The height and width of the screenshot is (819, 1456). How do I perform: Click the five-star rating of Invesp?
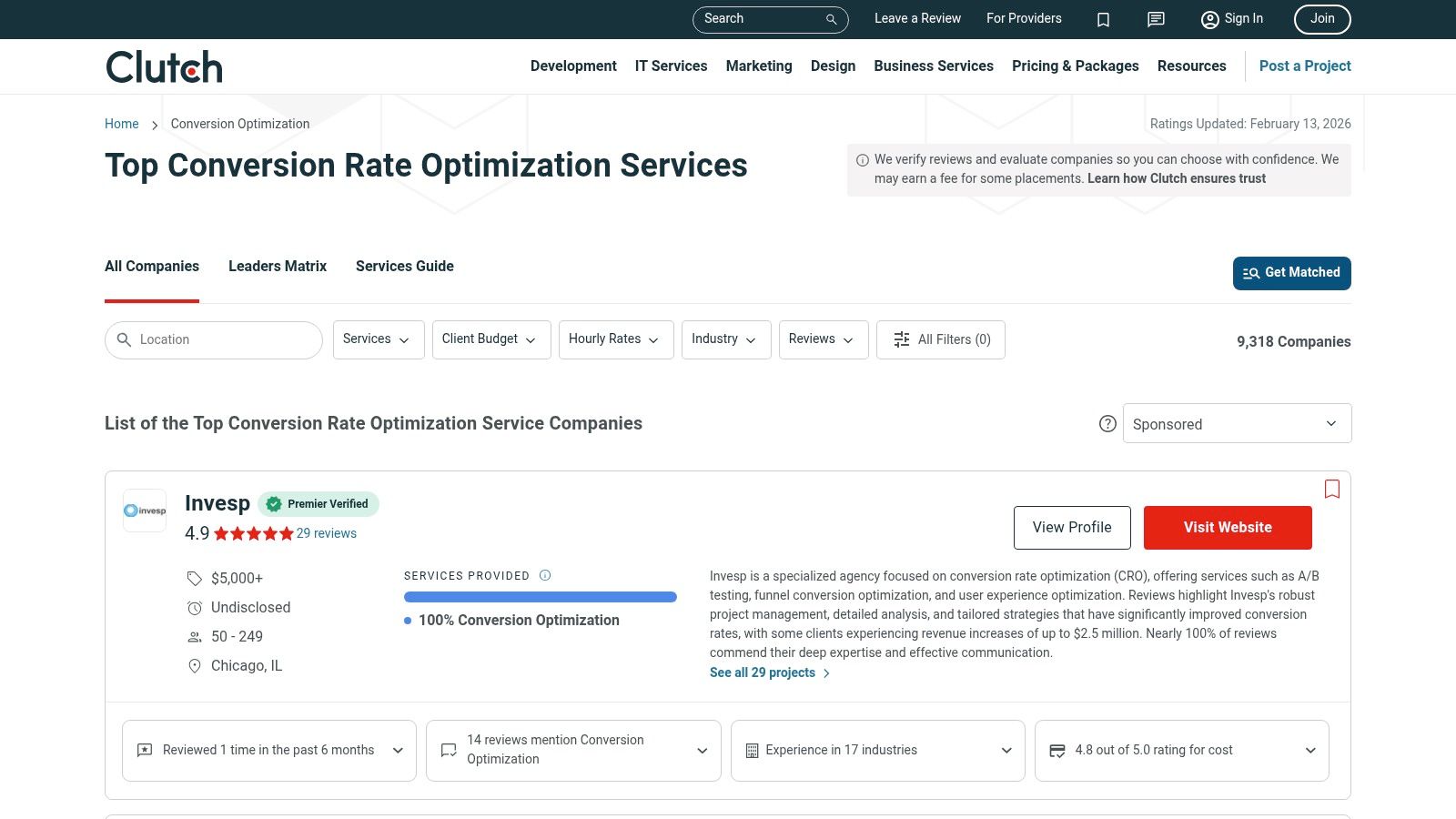(254, 533)
